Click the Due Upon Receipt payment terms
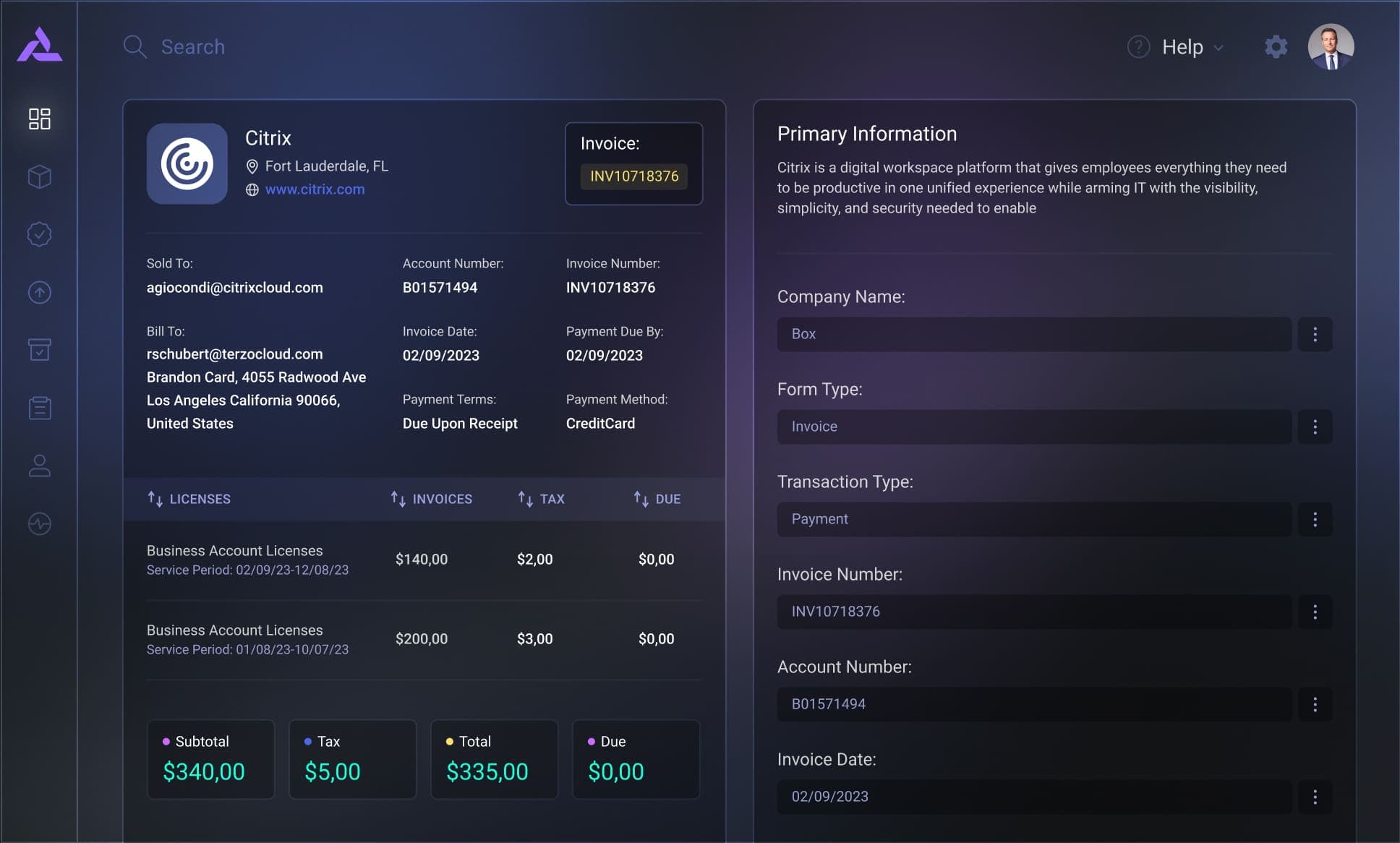This screenshot has width=1400, height=843. [x=460, y=424]
